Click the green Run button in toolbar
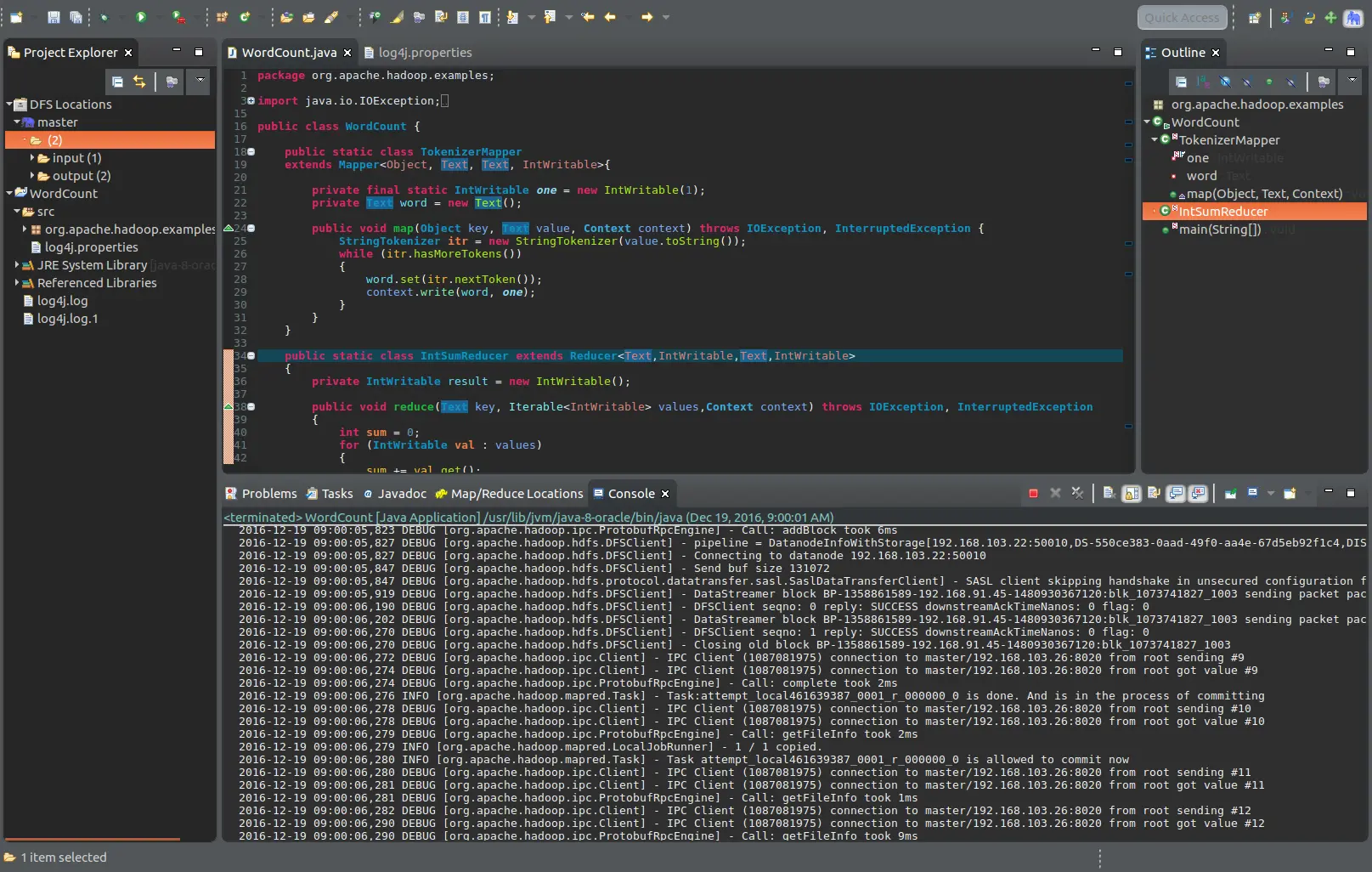 point(141,17)
